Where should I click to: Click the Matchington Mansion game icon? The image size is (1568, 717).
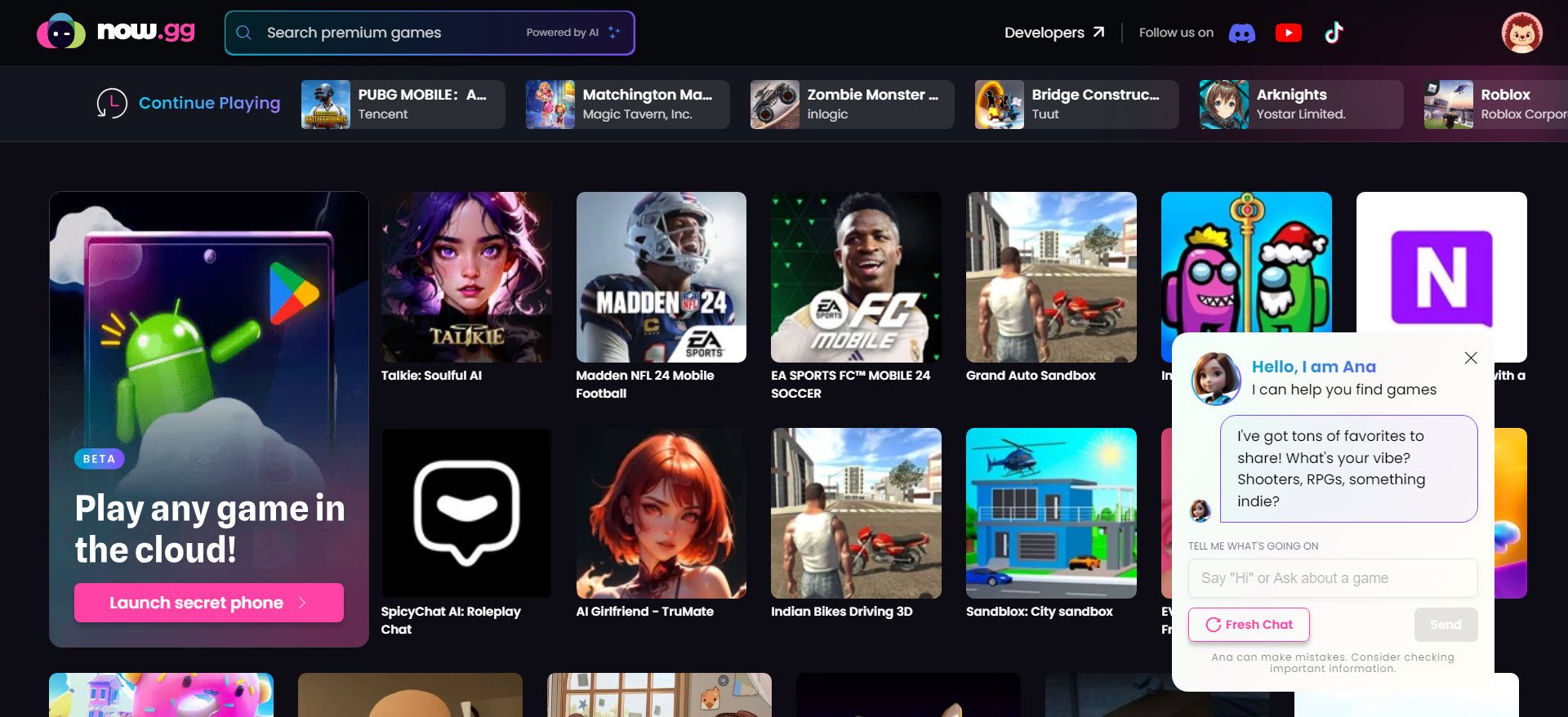tap(550, 105)
